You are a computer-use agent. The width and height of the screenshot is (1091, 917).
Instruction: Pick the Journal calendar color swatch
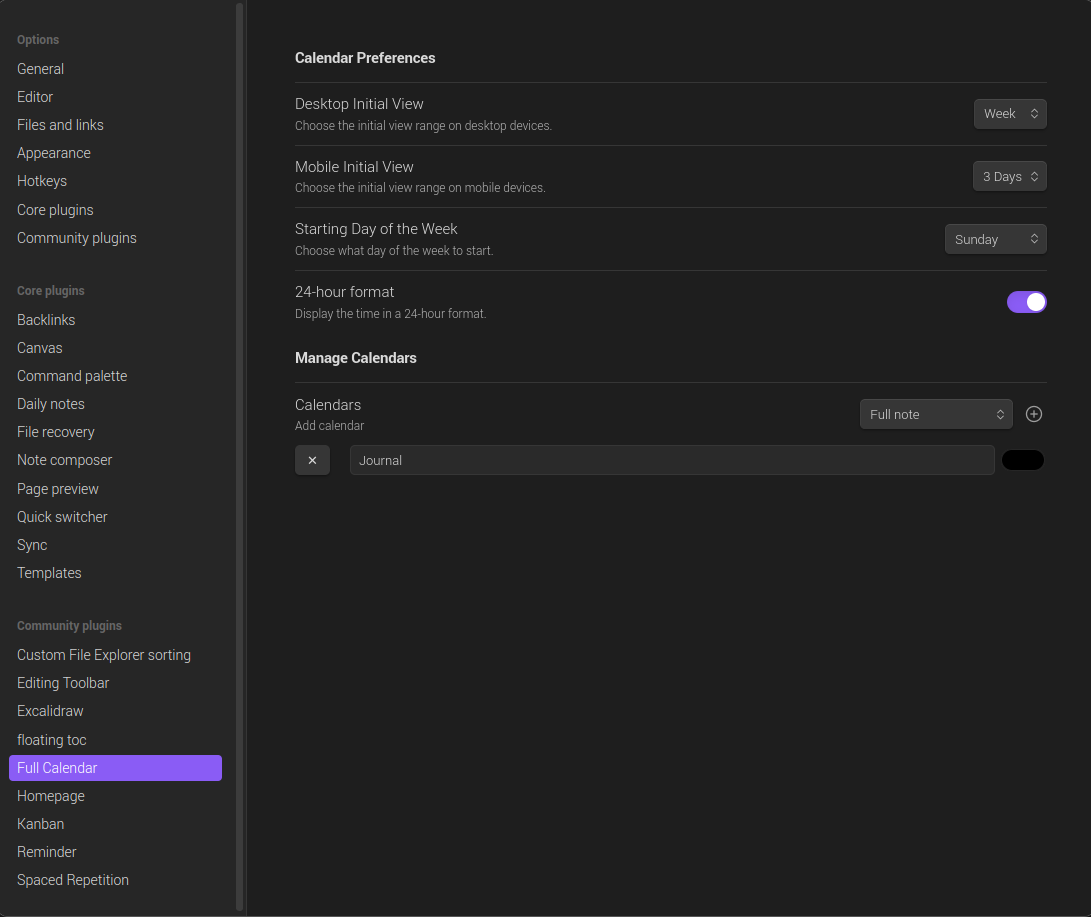(x=1022, y=460)
